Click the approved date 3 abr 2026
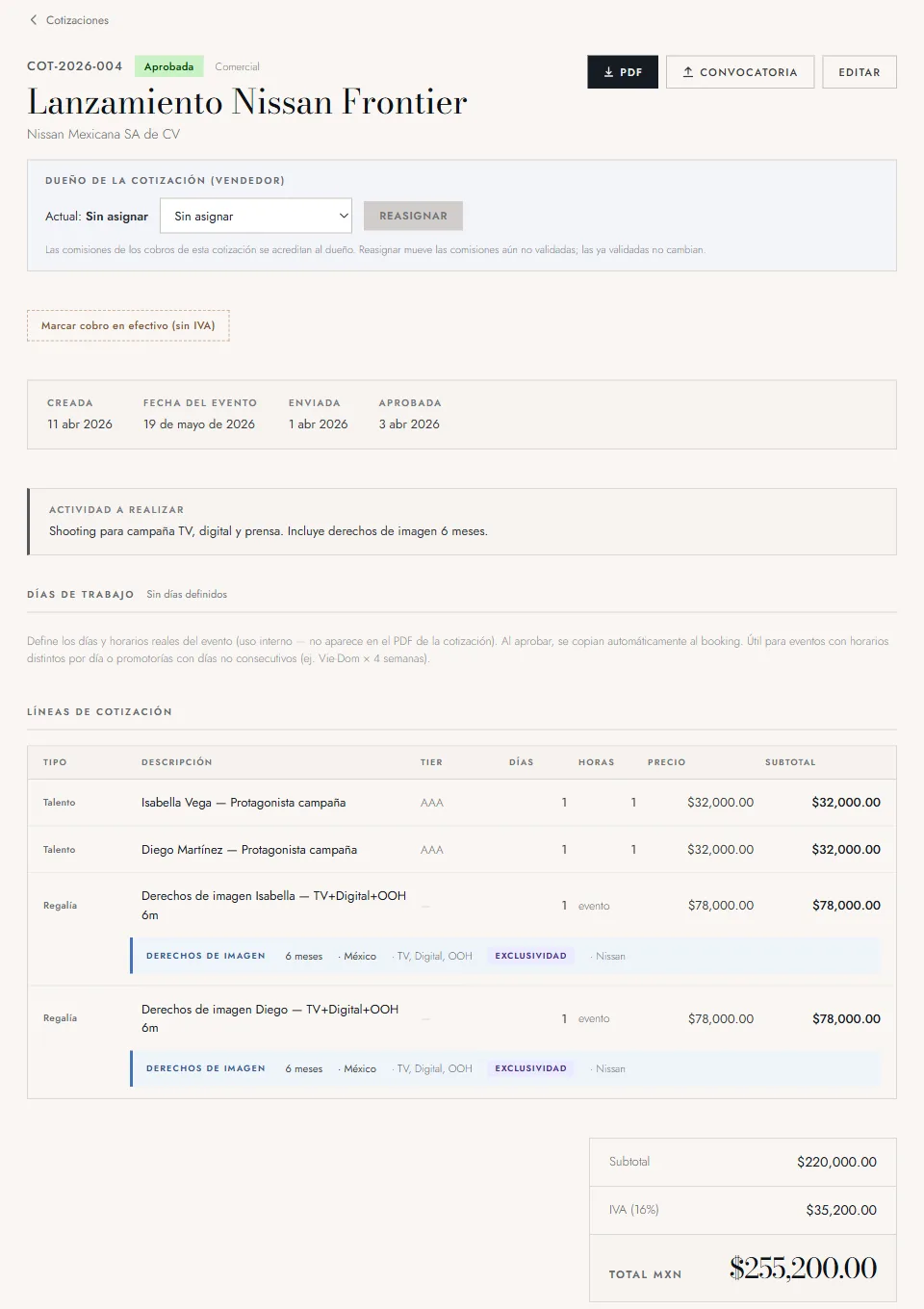Image resolution: width=924 pixels, height=1309 pixels. (x=409, y=423)
